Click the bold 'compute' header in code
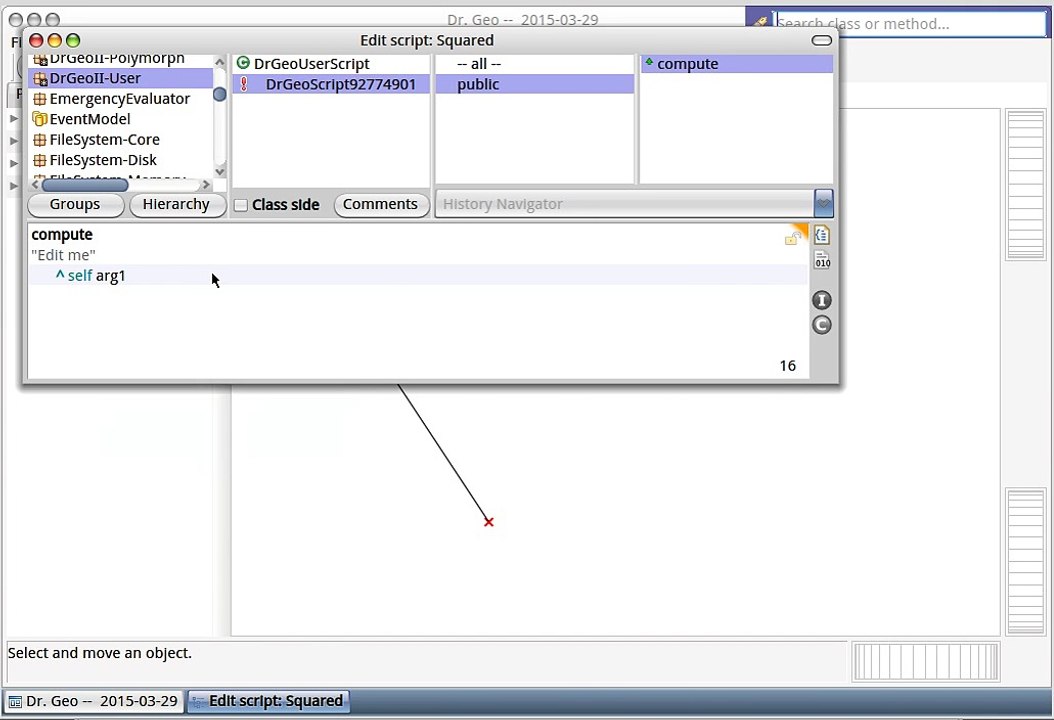The width and height of the screenshot is (1054, 720). tap(62, 235)
